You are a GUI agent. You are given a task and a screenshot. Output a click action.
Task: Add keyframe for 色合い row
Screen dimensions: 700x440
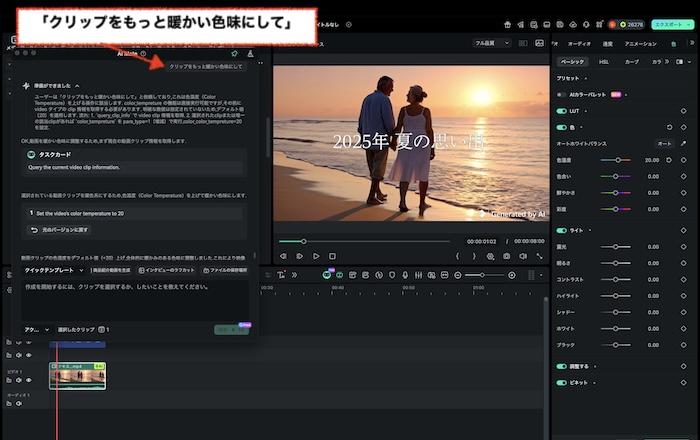(683, 176)
